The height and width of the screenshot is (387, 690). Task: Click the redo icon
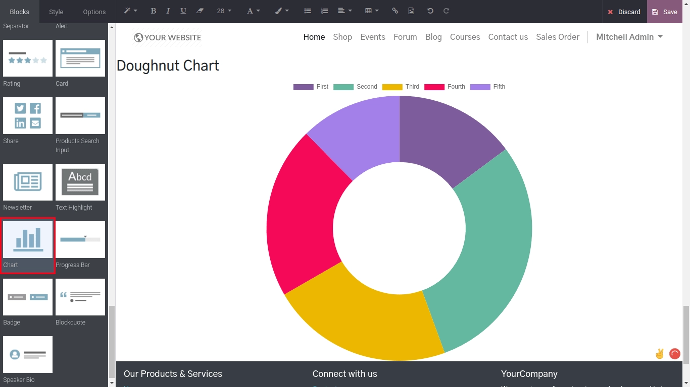(x=446, y=11)
